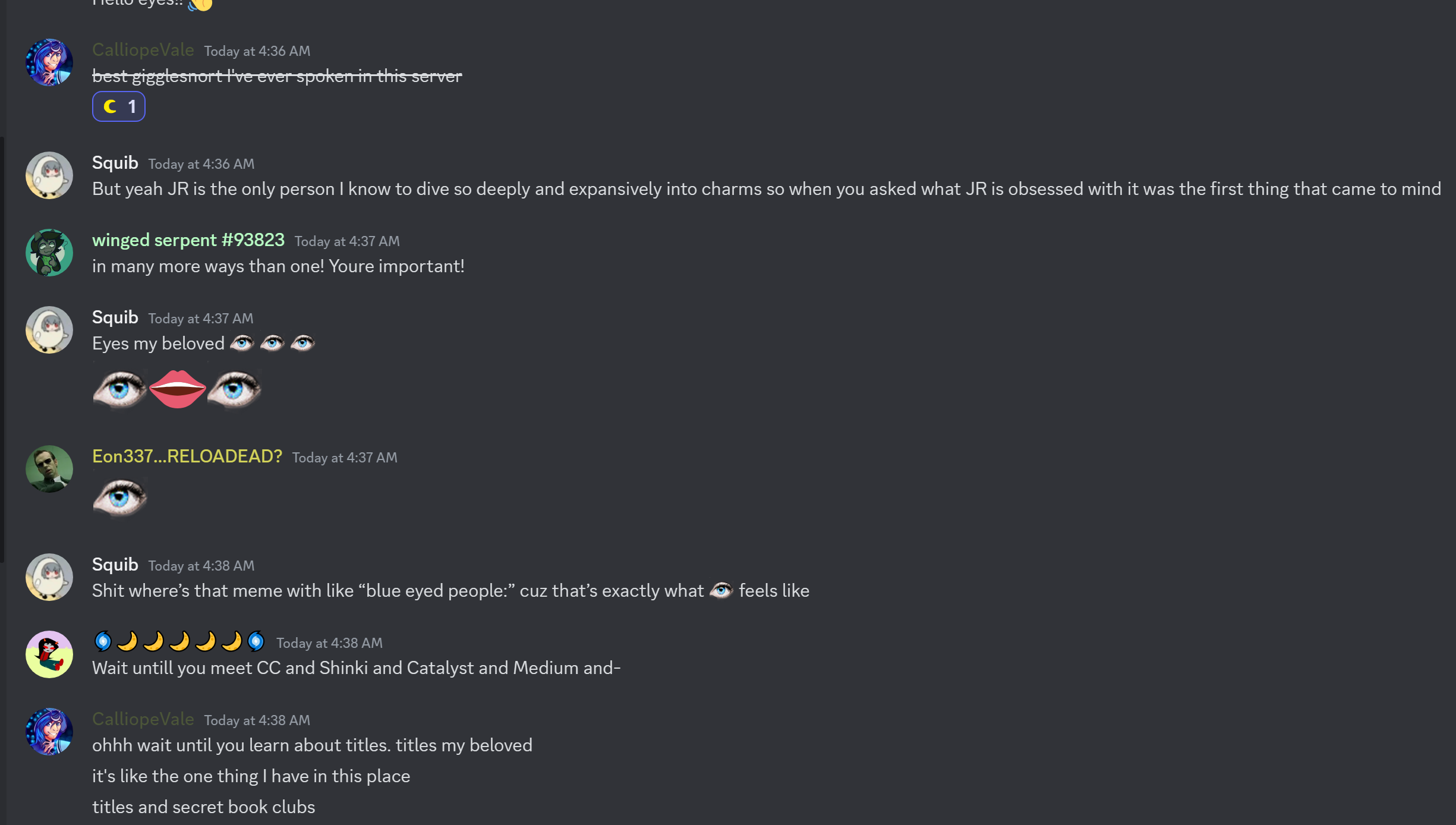
Task: Click the chat scrollbar on the left edge
Action: 2,349
